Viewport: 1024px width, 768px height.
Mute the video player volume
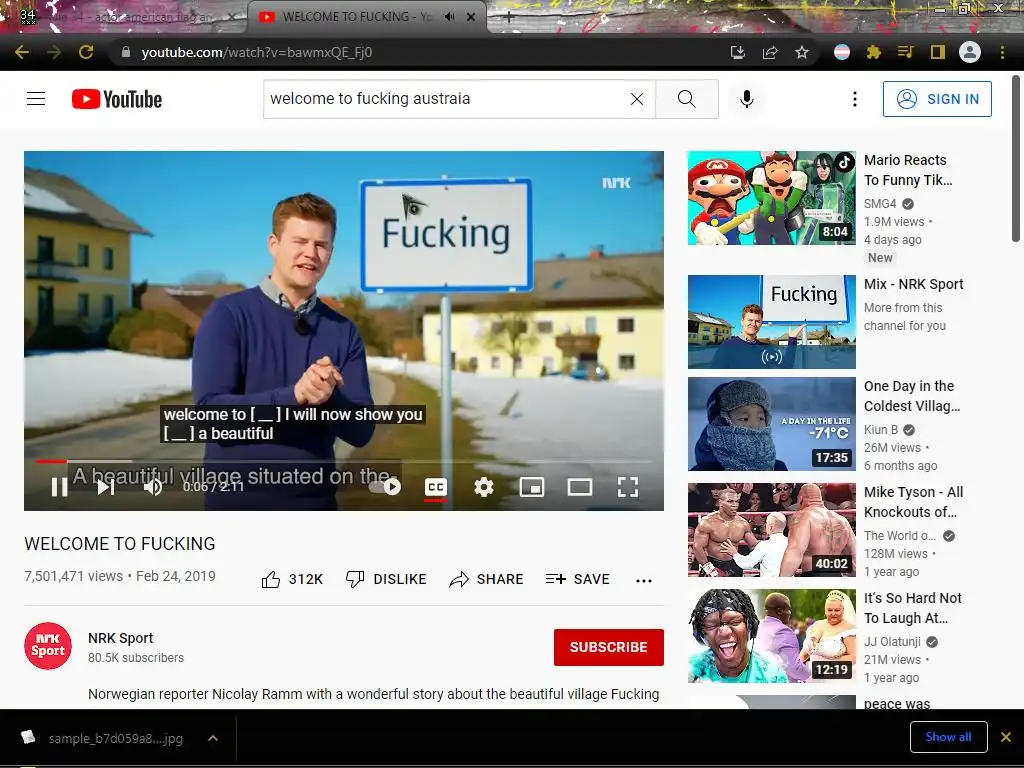153,487
